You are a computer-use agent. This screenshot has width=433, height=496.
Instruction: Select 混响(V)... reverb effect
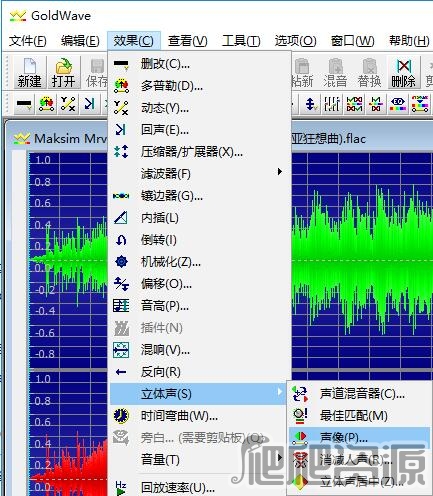(x=200, y=350)
